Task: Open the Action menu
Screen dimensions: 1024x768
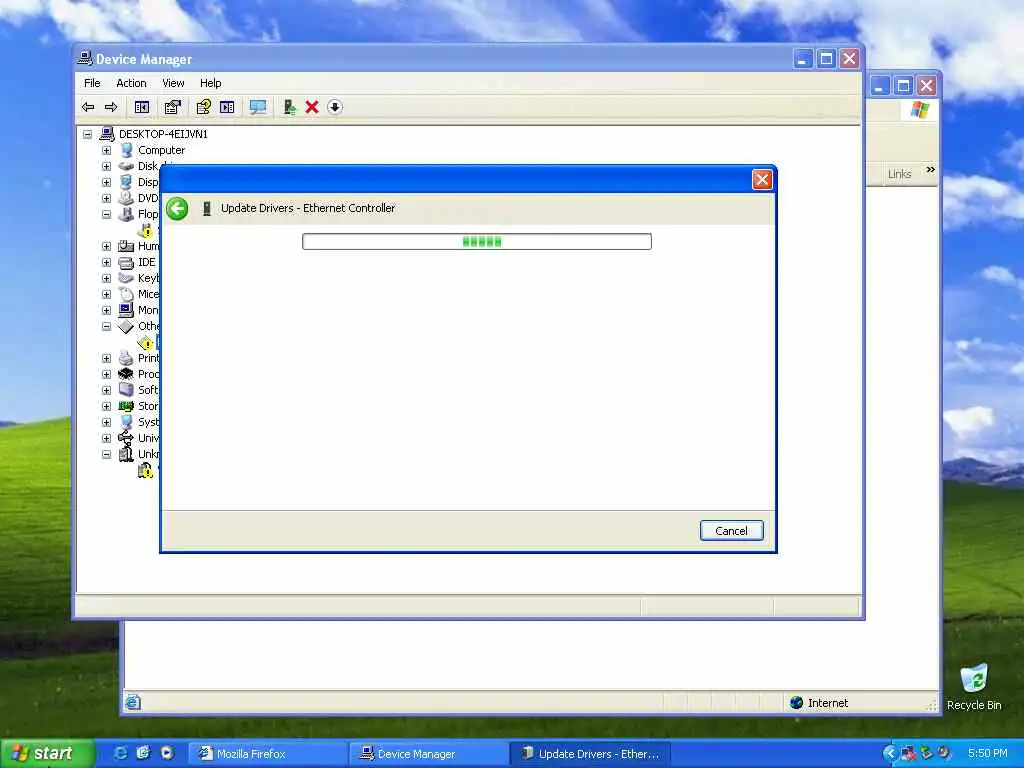Action: pyautogui.click(x=131, y=83)
